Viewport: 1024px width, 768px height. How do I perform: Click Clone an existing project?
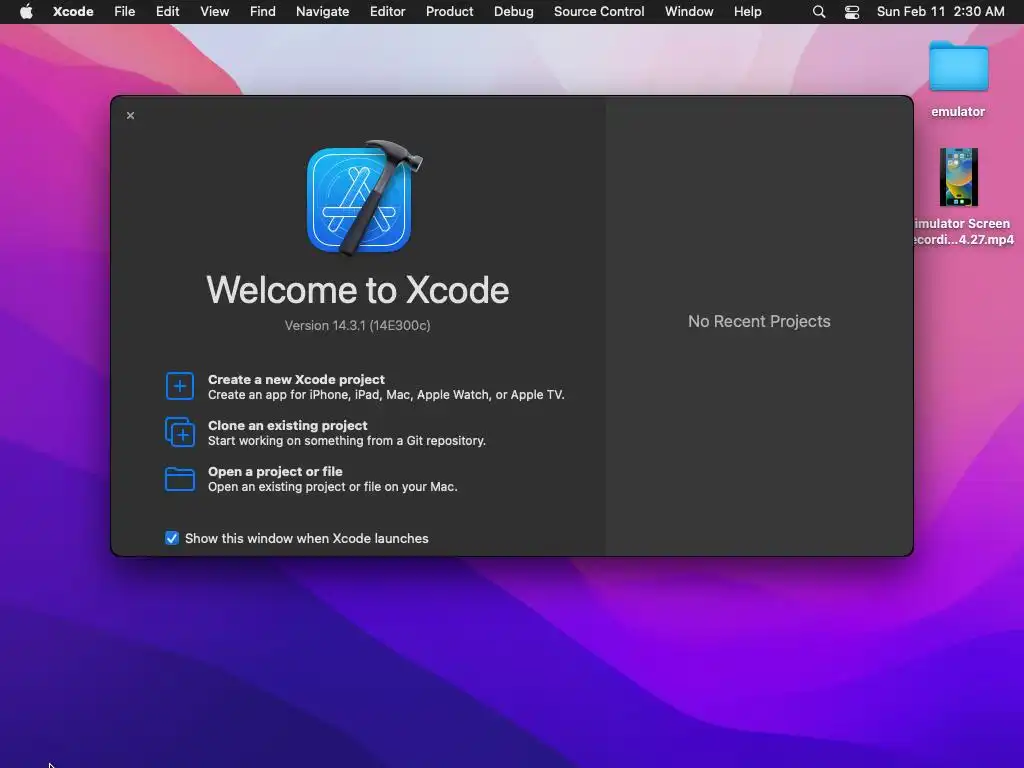(288, 425)
